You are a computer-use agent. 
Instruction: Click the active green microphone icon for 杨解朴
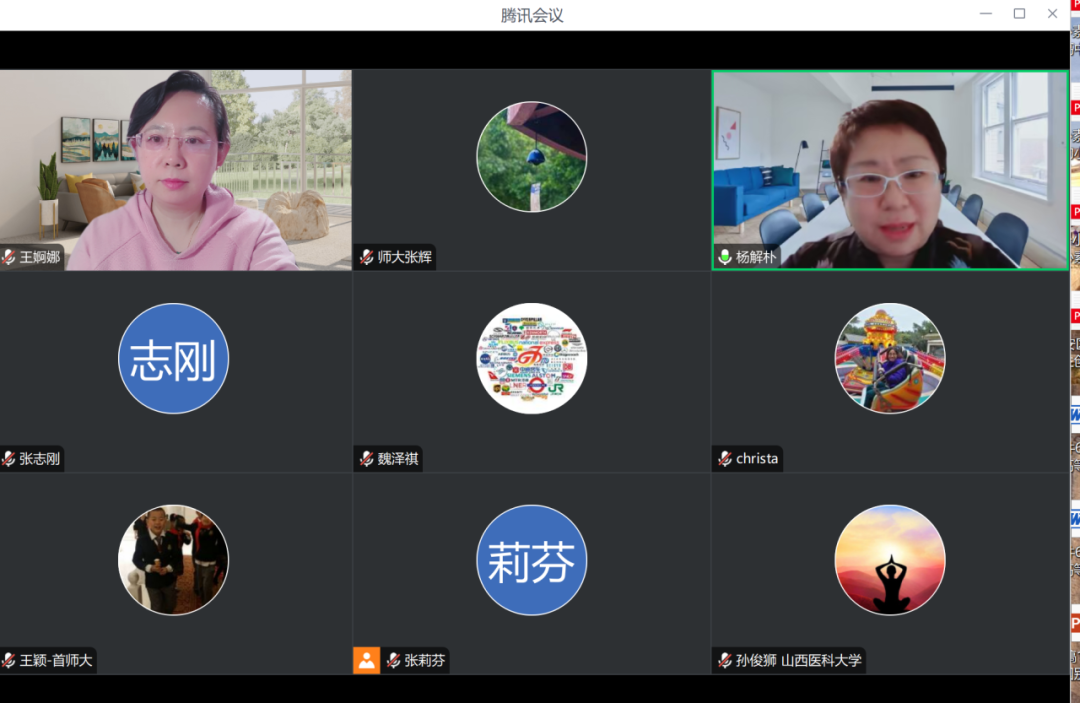point(725,257)
